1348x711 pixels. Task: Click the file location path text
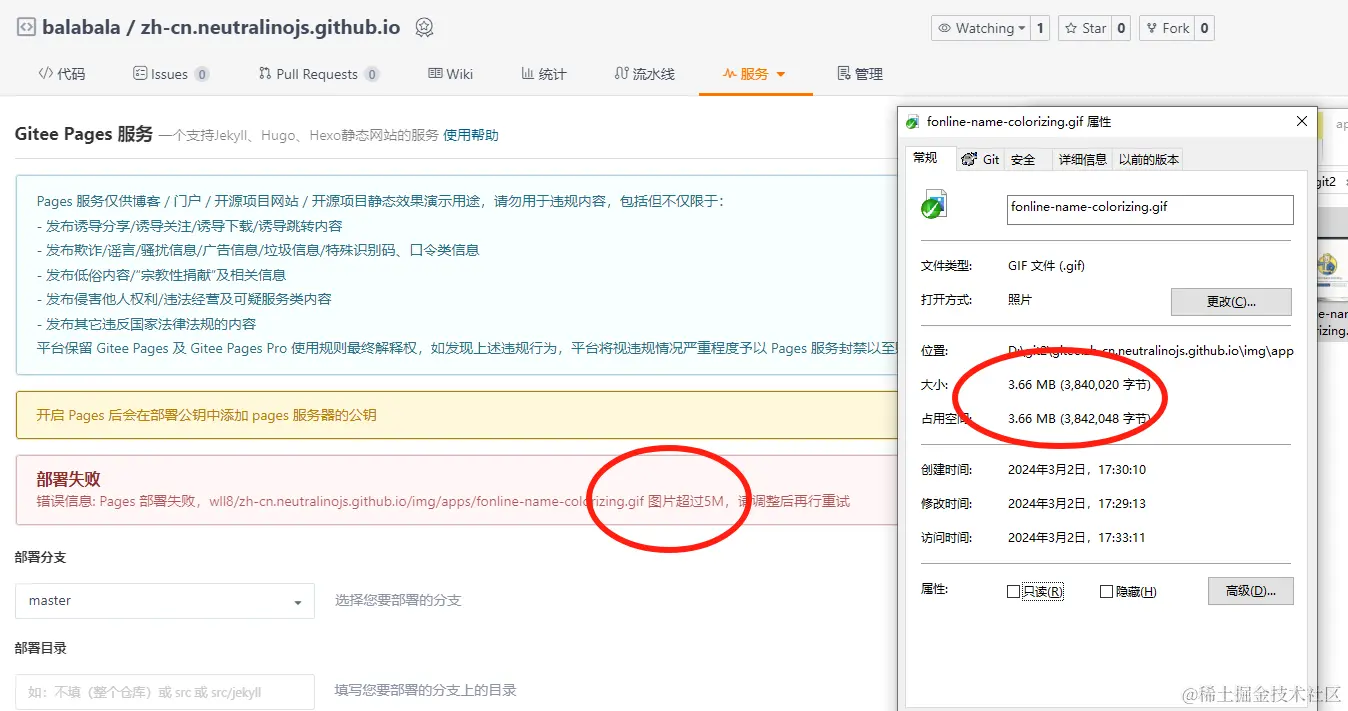[x=1151, y=351]
